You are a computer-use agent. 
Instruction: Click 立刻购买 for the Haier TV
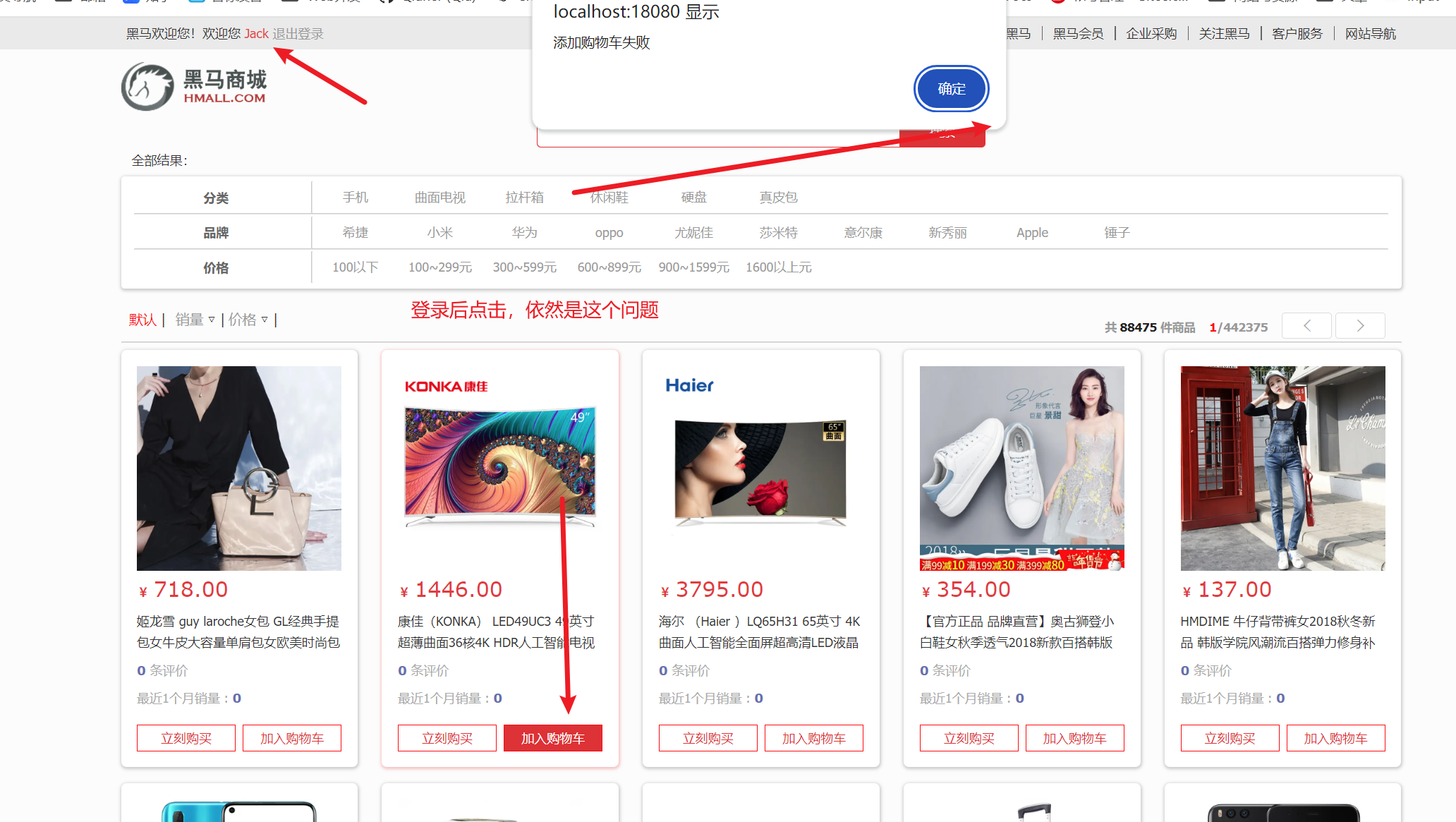708,738
